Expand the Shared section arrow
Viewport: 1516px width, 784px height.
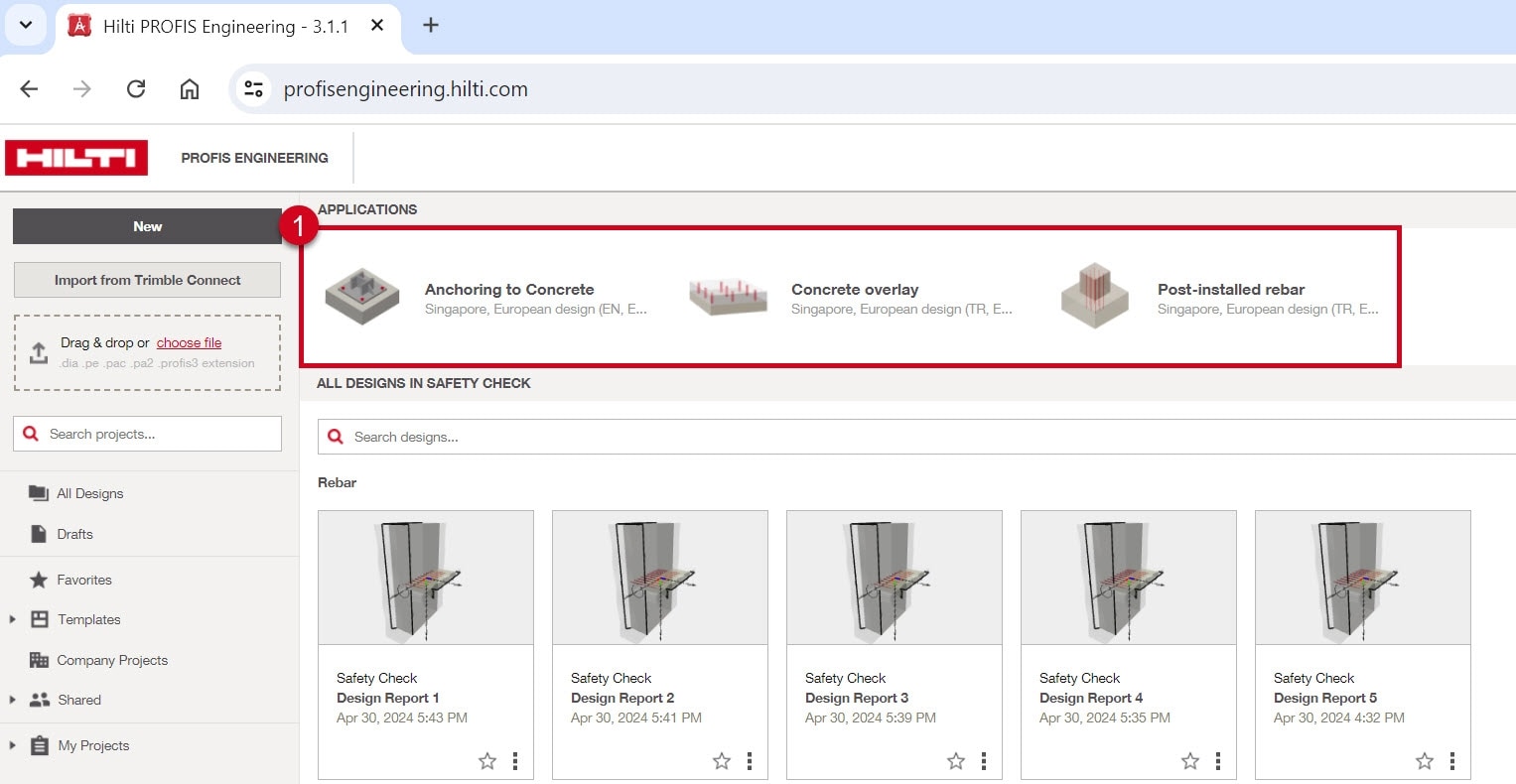pyautogui.click(x=12, y=700)
